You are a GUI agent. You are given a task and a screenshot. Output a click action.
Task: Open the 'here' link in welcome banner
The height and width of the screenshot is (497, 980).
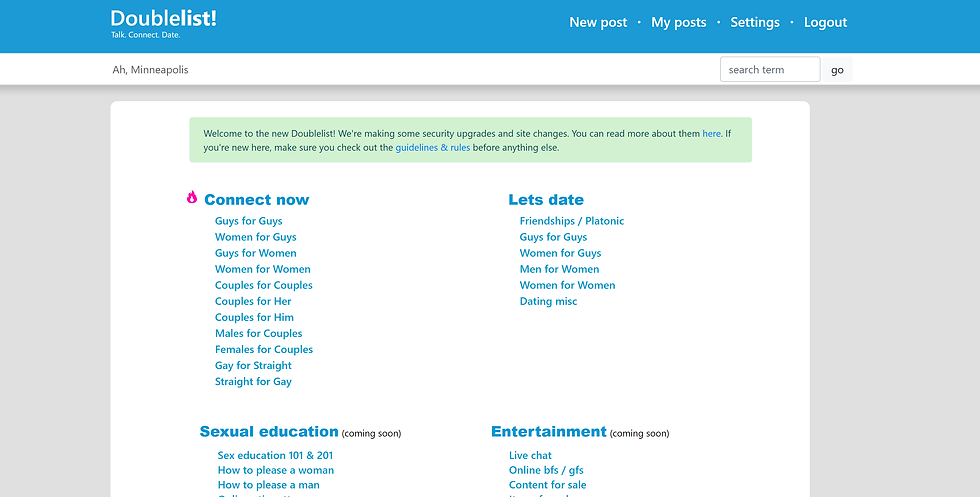pos(711,133)
